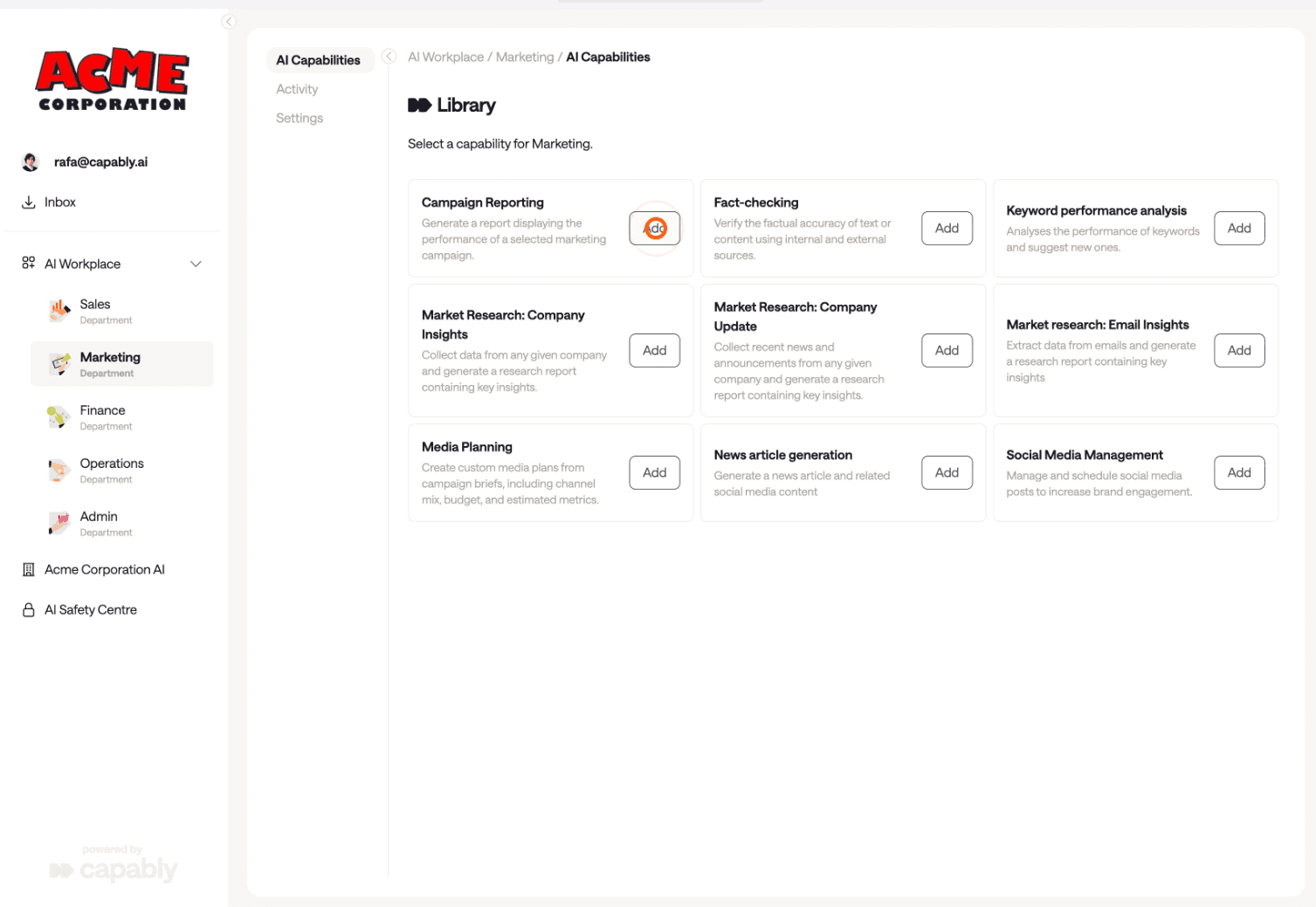Open the Settings tab

point(299,118)
